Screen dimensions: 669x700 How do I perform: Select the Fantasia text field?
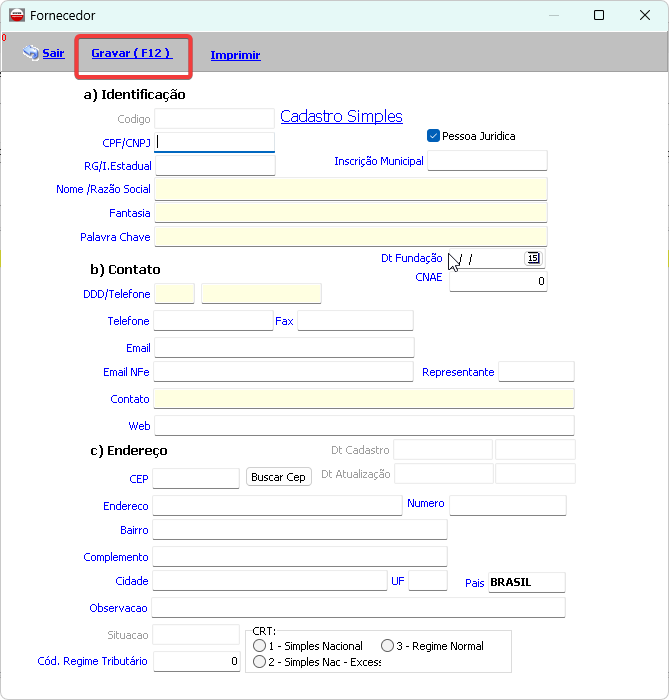pyautogui.click(x=350, y=213)
